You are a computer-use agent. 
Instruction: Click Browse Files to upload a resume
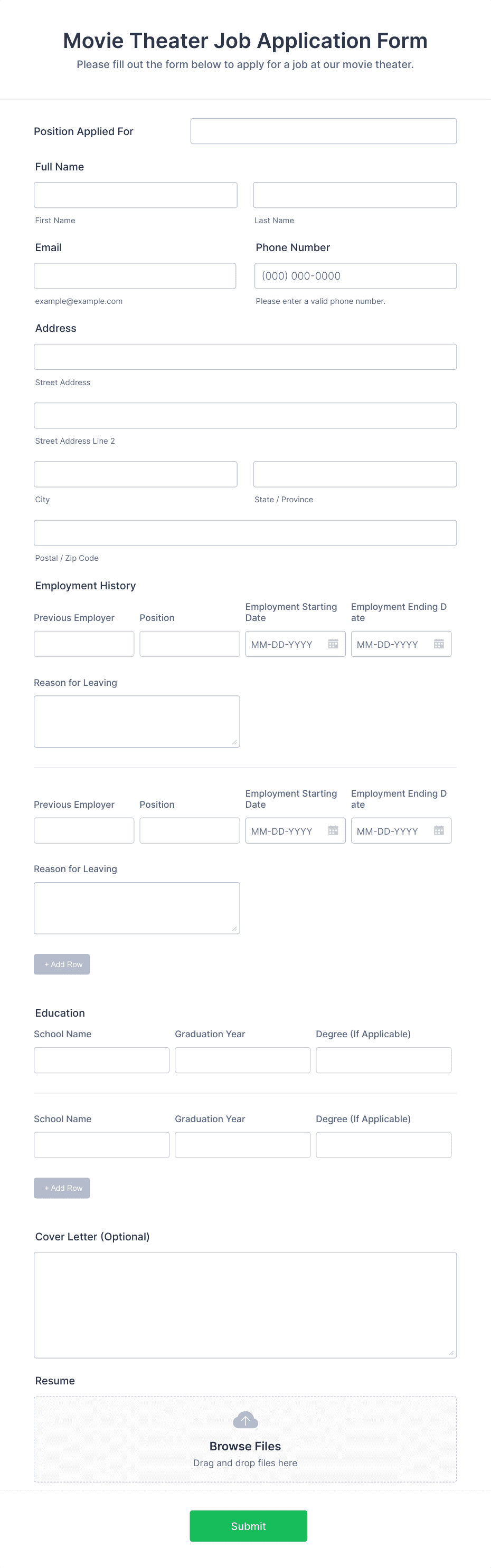pyautogui.click(x=245, y=1446)
